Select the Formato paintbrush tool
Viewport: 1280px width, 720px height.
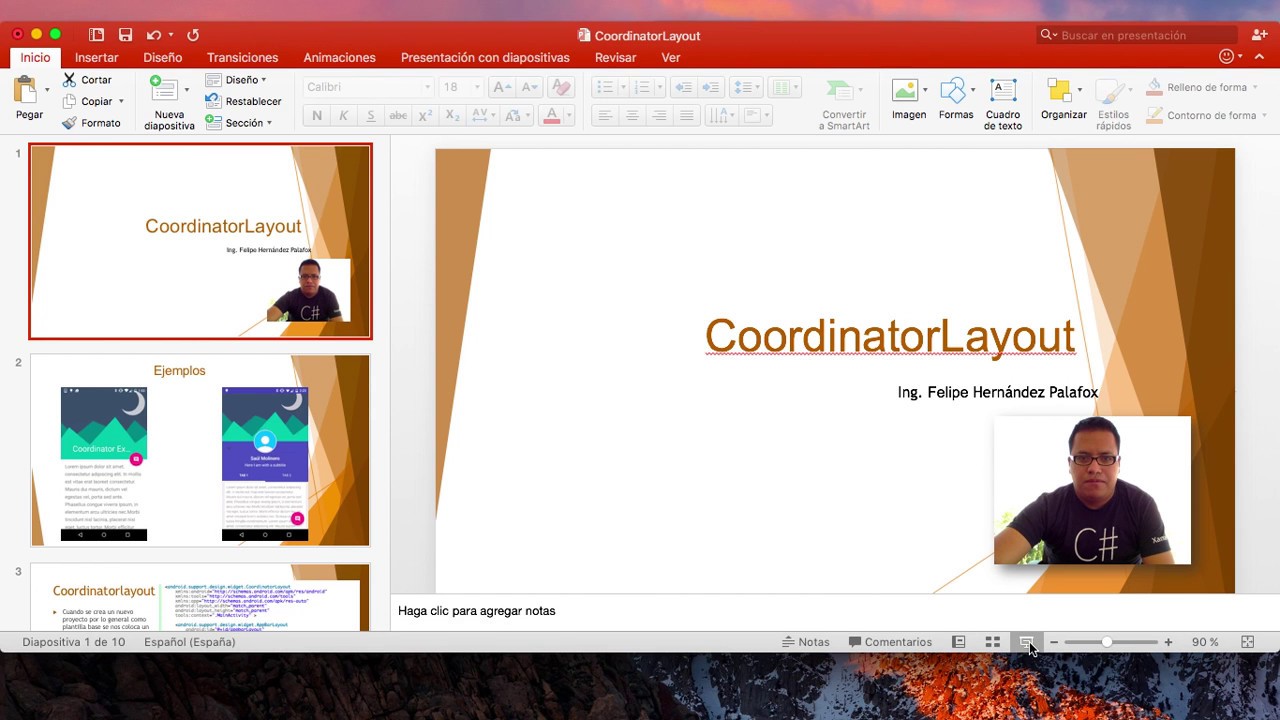click(91, 123)
